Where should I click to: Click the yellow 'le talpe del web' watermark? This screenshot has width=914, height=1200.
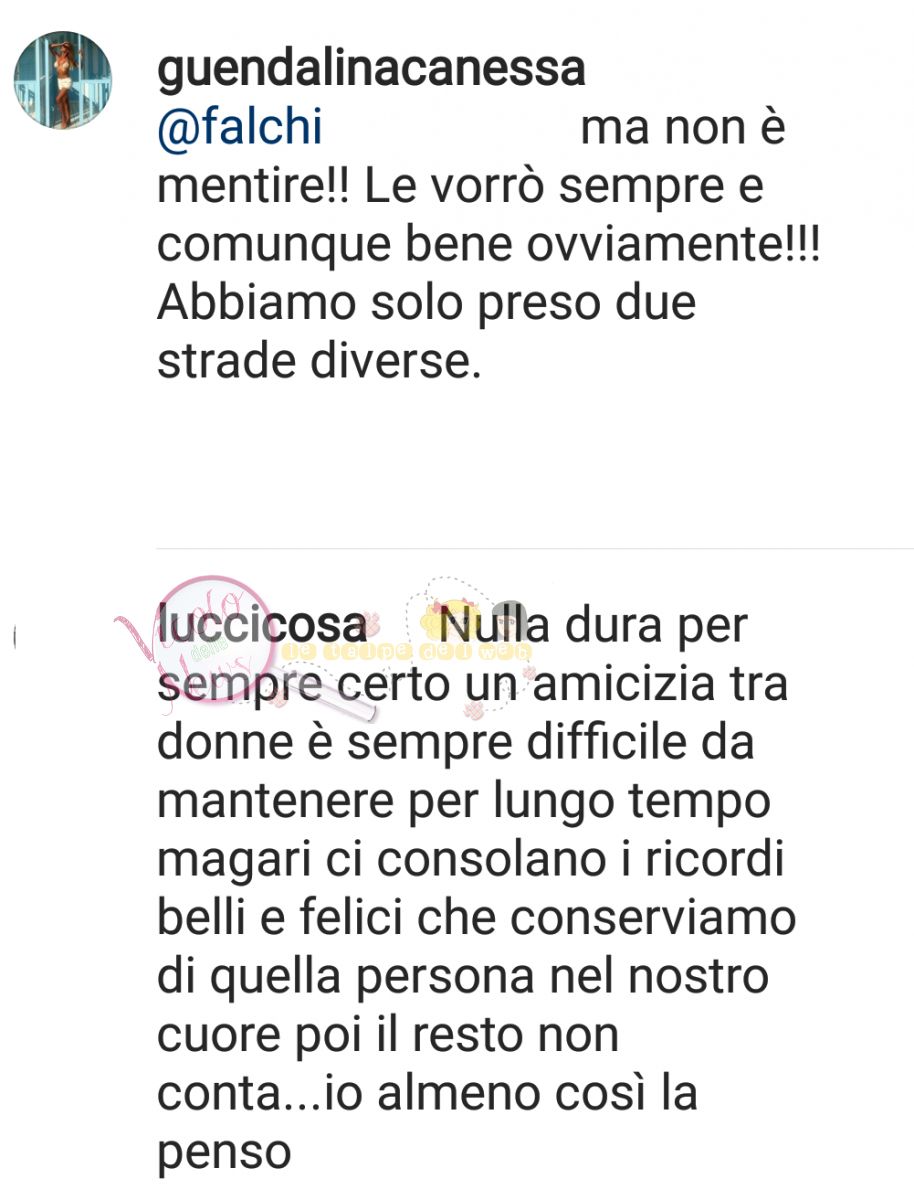pos(407,651)
